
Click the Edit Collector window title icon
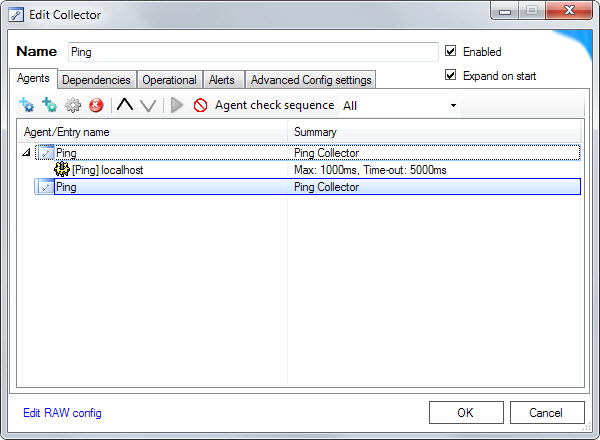point(16,15)
